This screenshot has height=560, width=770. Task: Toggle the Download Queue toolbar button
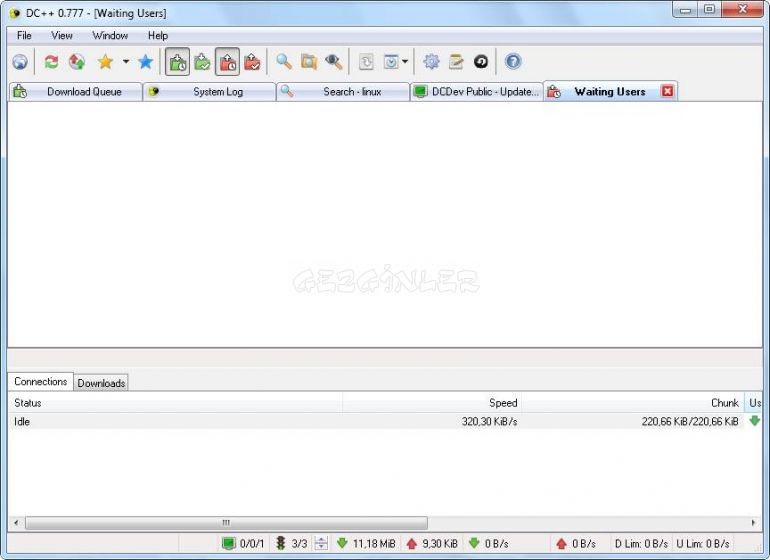(x=177, y=62)
